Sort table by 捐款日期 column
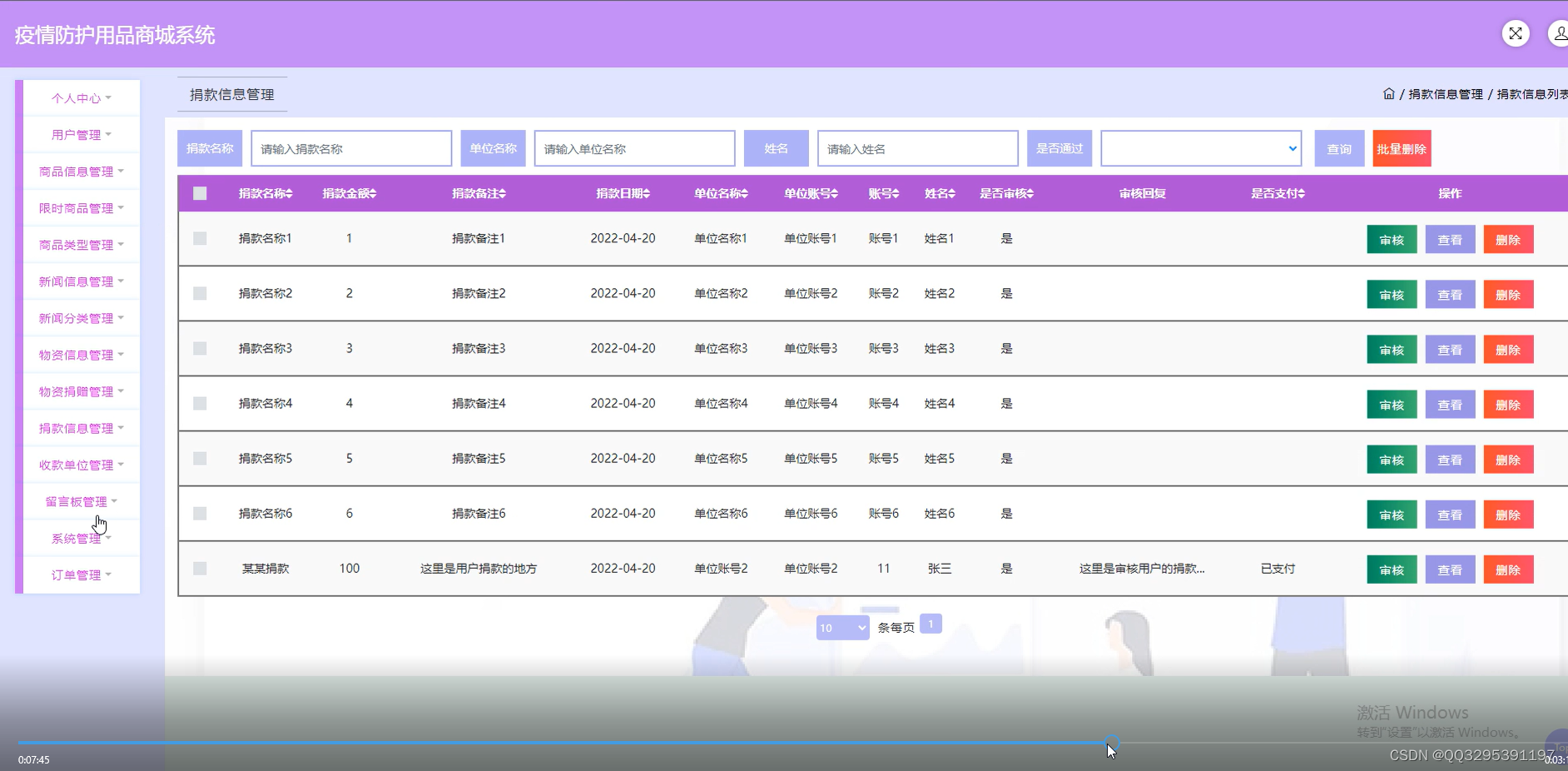Image resolution: width=1568 pixels, height=771 pixels. (x=623, y=193)
